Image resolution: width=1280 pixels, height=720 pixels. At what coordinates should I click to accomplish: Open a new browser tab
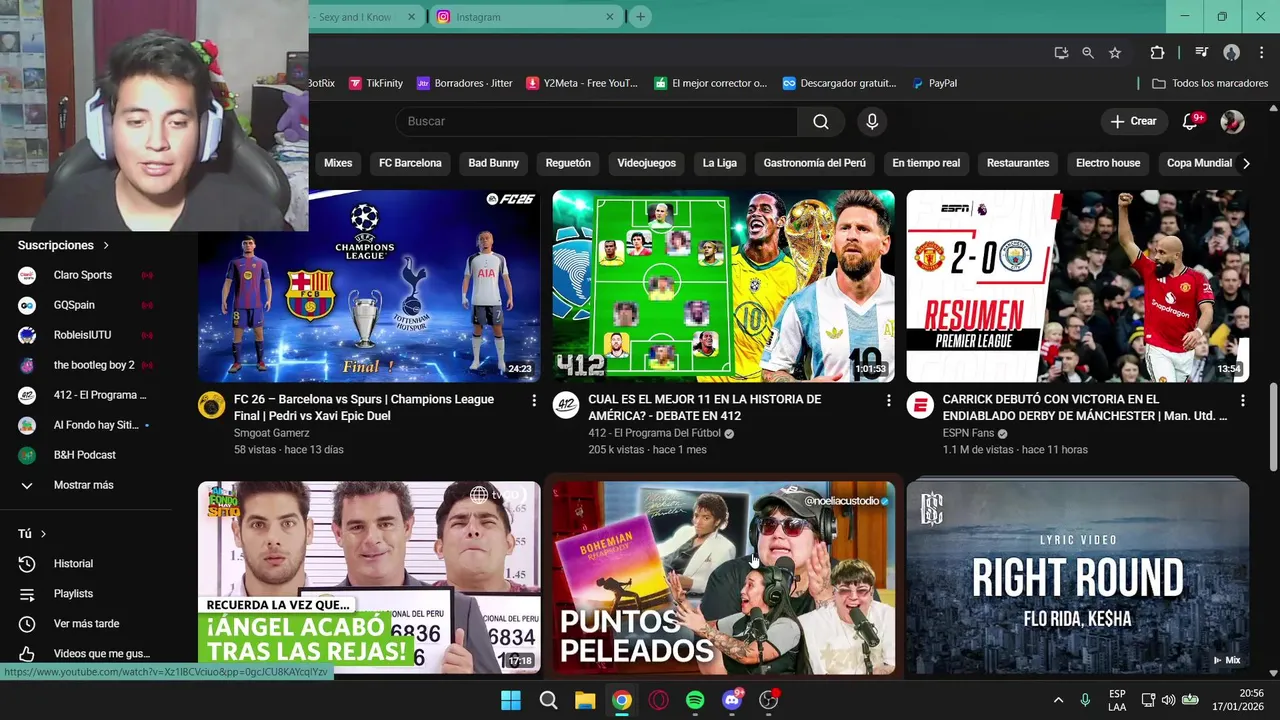(640, 17)
